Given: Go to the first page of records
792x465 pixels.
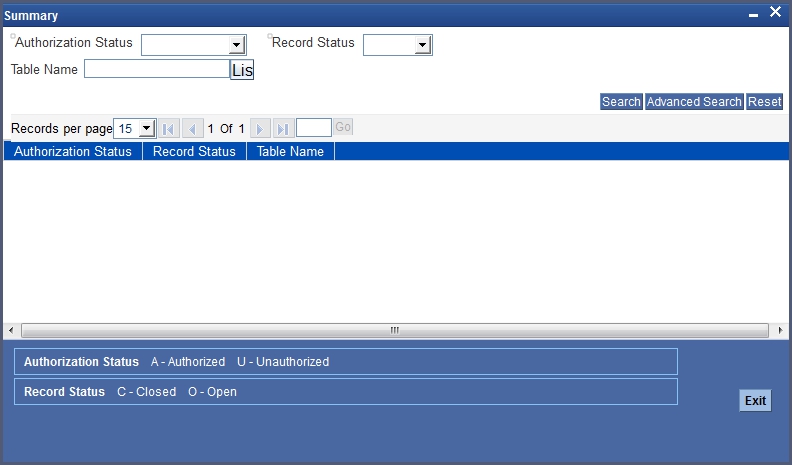Looking at the screenshot, I should coord(169,129).
